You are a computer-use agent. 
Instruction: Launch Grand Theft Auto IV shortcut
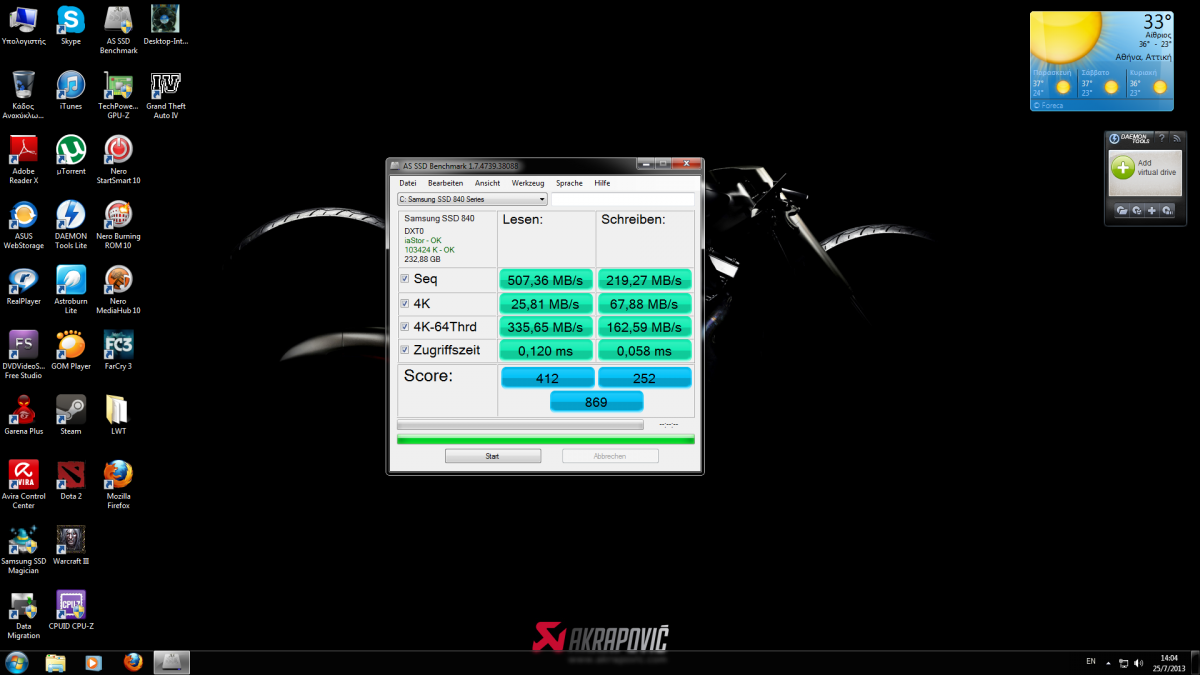(x=165, y=94)
